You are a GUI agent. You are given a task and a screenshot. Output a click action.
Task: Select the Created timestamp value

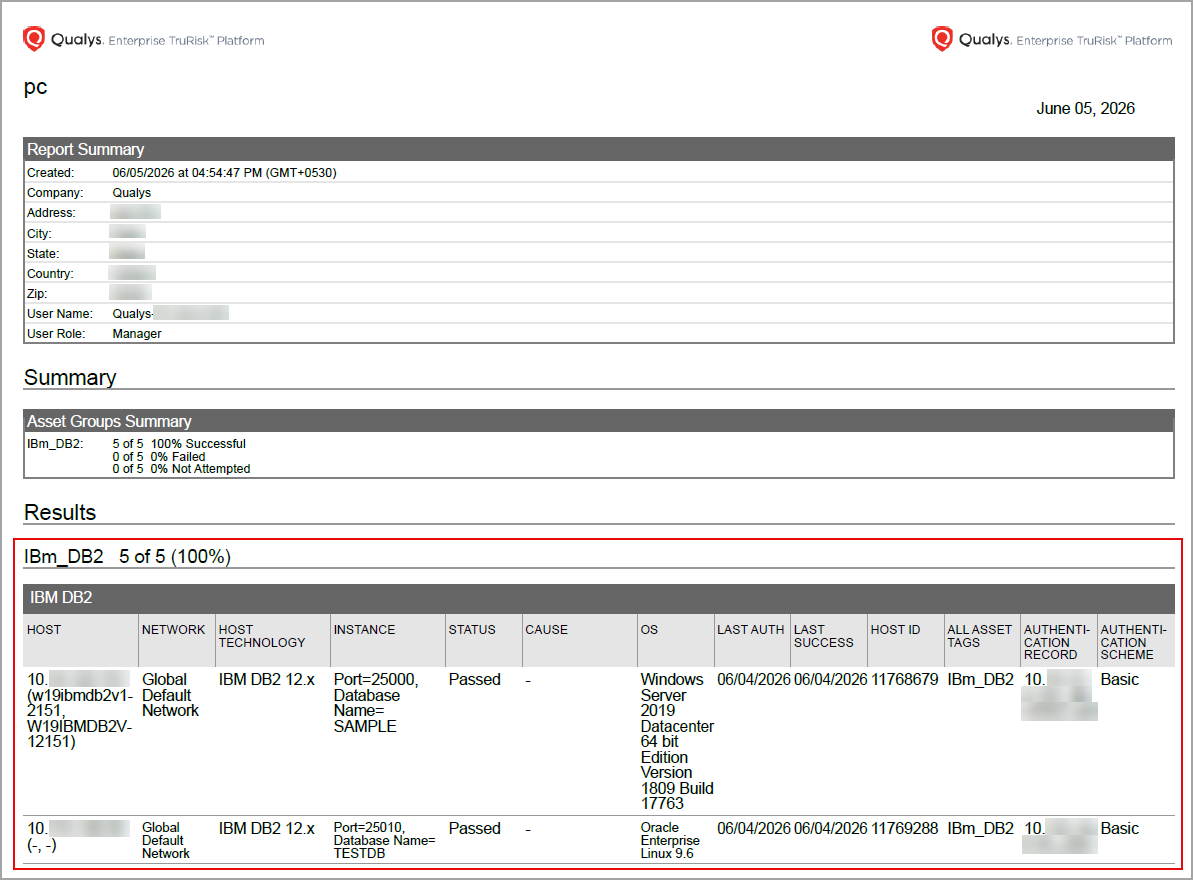[224, 173]
